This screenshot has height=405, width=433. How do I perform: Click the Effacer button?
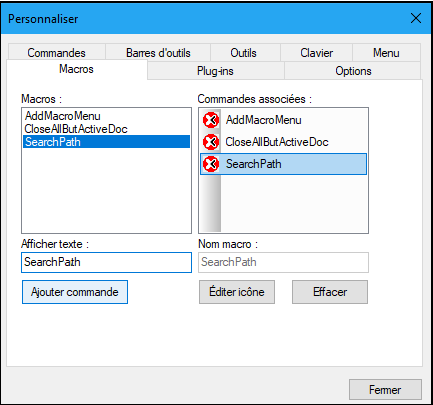click(x=330, y=292)
